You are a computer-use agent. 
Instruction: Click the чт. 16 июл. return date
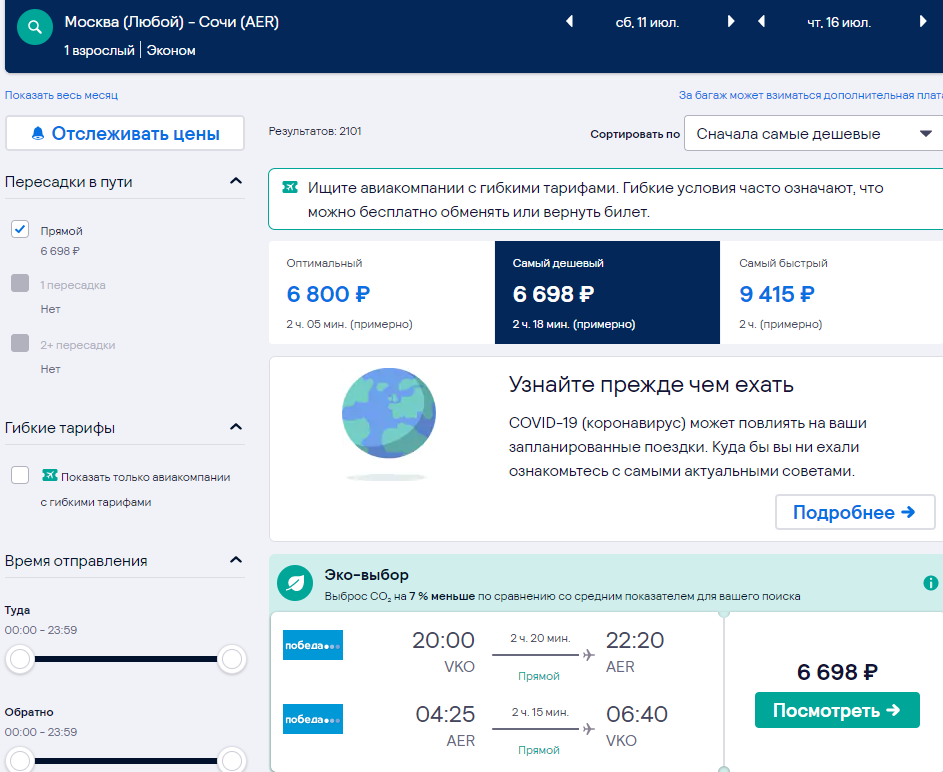839,22
